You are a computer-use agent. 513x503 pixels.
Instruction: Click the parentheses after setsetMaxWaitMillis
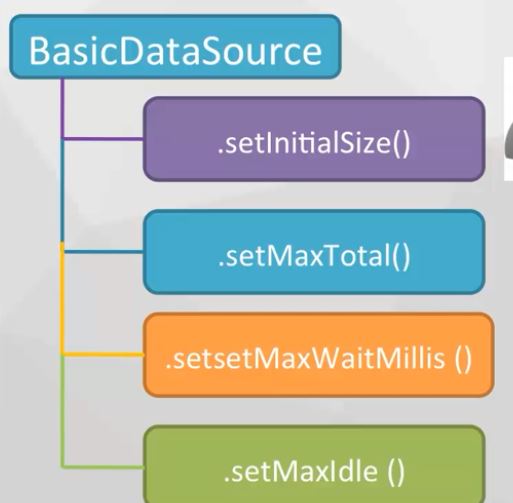click(x=463, y=359)
